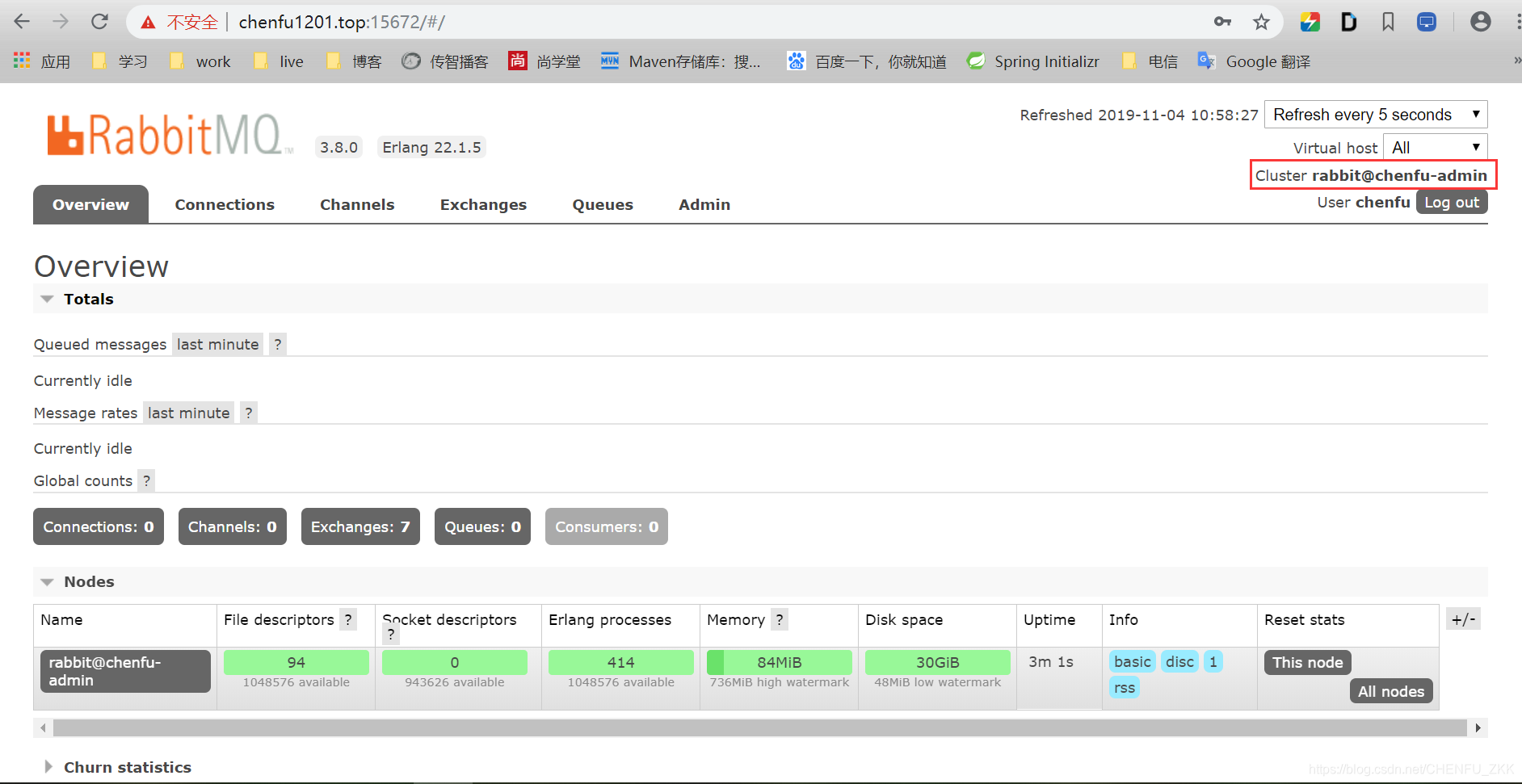The height and width of the screenshot is (784, 1522).
Task: Bookmark this page with the star icon
Action: tap(1261, 22)
